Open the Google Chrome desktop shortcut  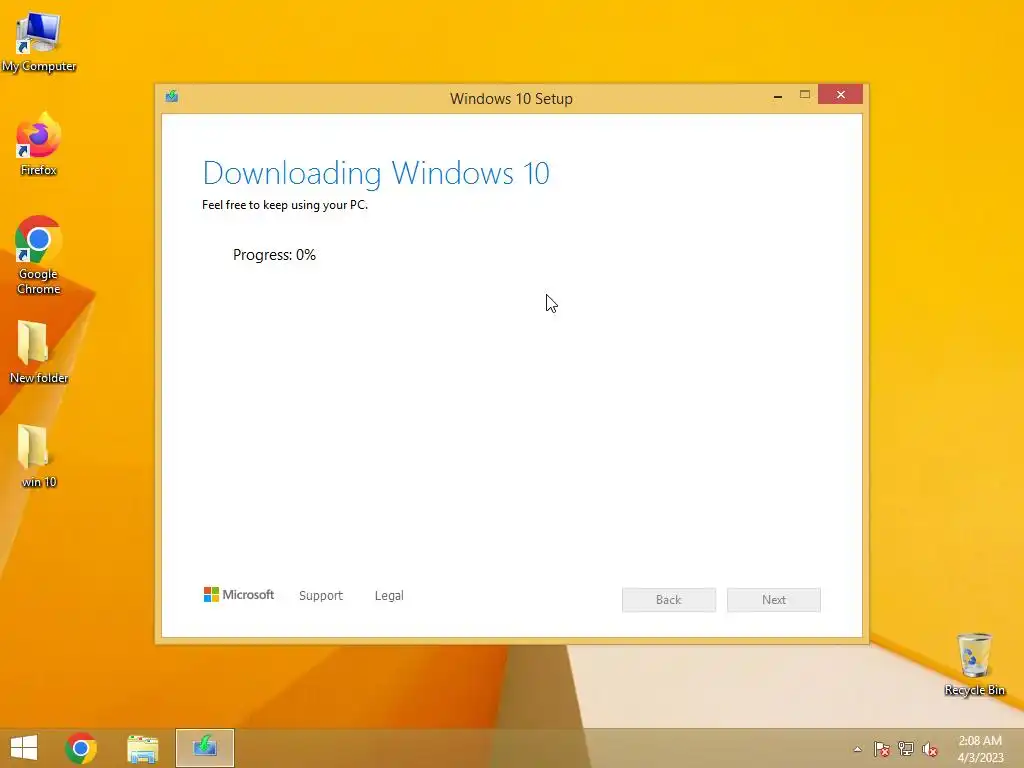point(39,255)
